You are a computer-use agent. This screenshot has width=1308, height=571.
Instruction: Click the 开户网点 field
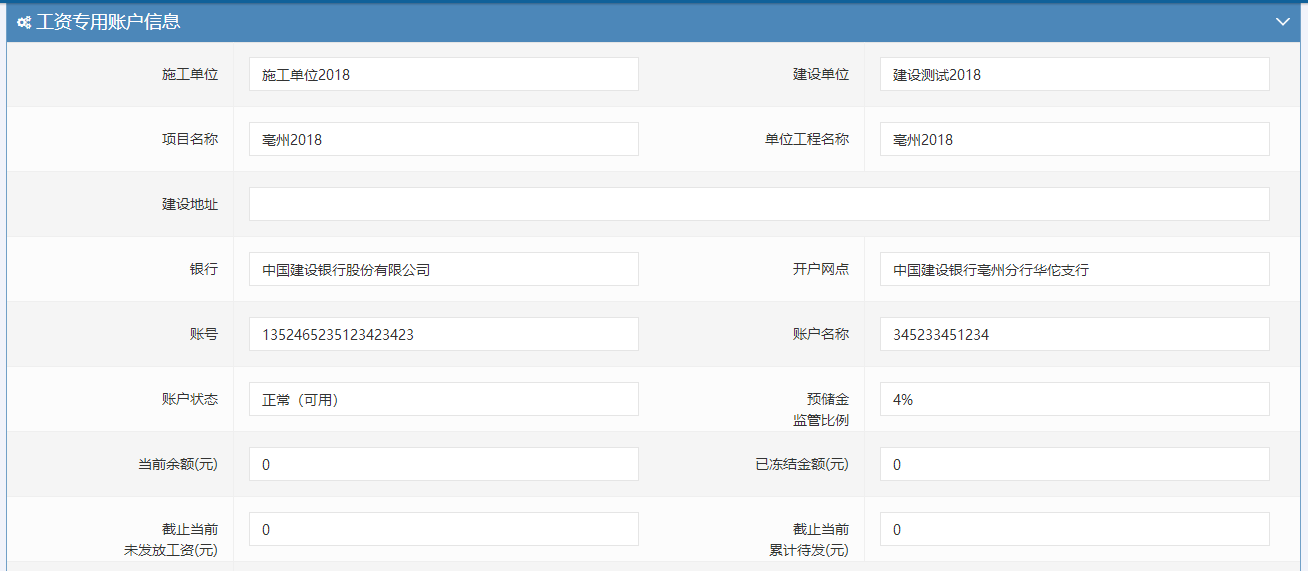click(1074, 269)
